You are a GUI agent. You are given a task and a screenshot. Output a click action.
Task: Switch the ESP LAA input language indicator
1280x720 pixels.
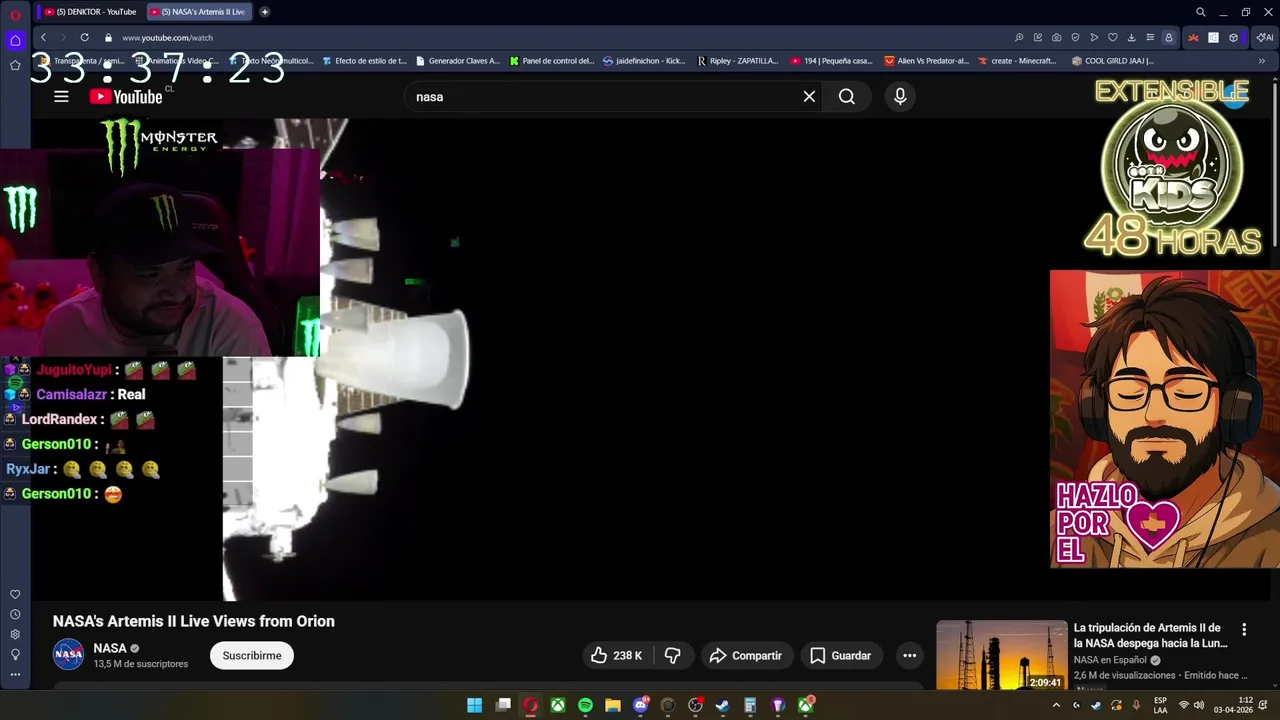[1161, 705]
